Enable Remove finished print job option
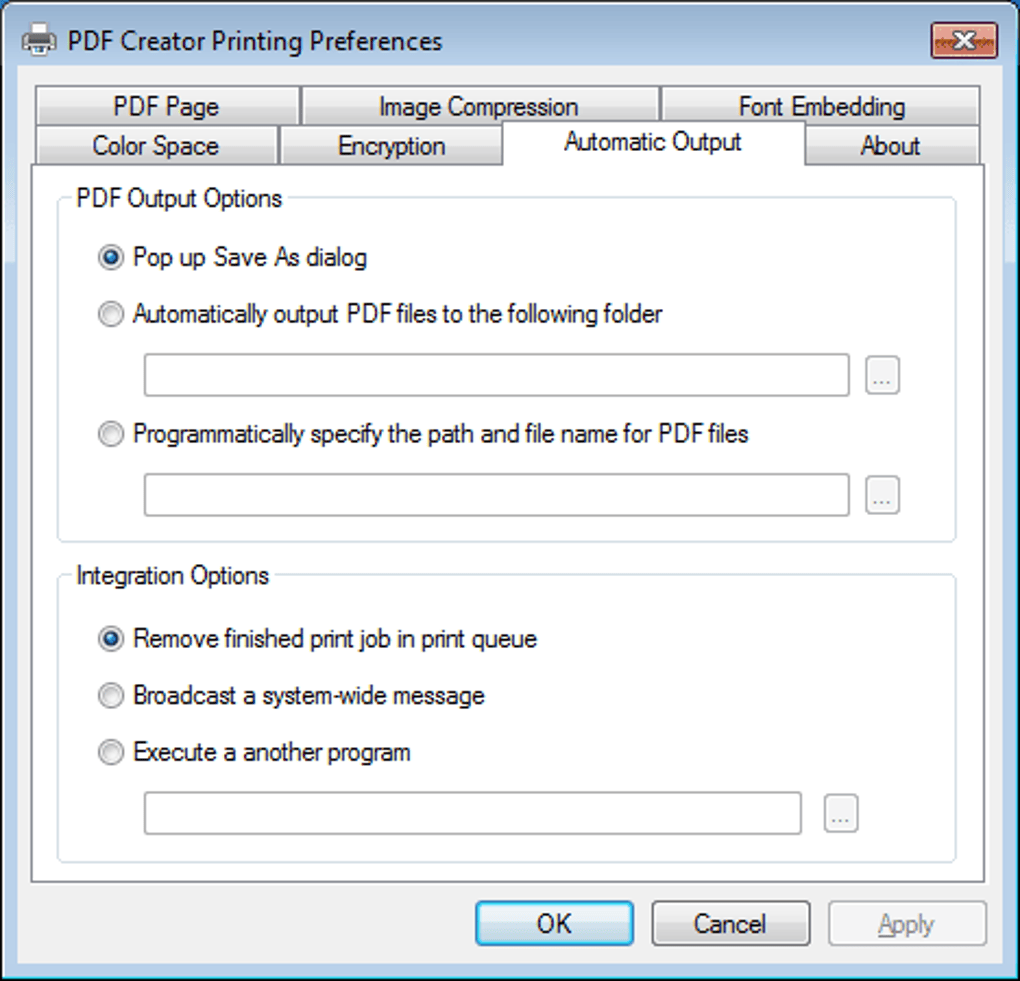The image size is (1020, 981). click(111, 639)
